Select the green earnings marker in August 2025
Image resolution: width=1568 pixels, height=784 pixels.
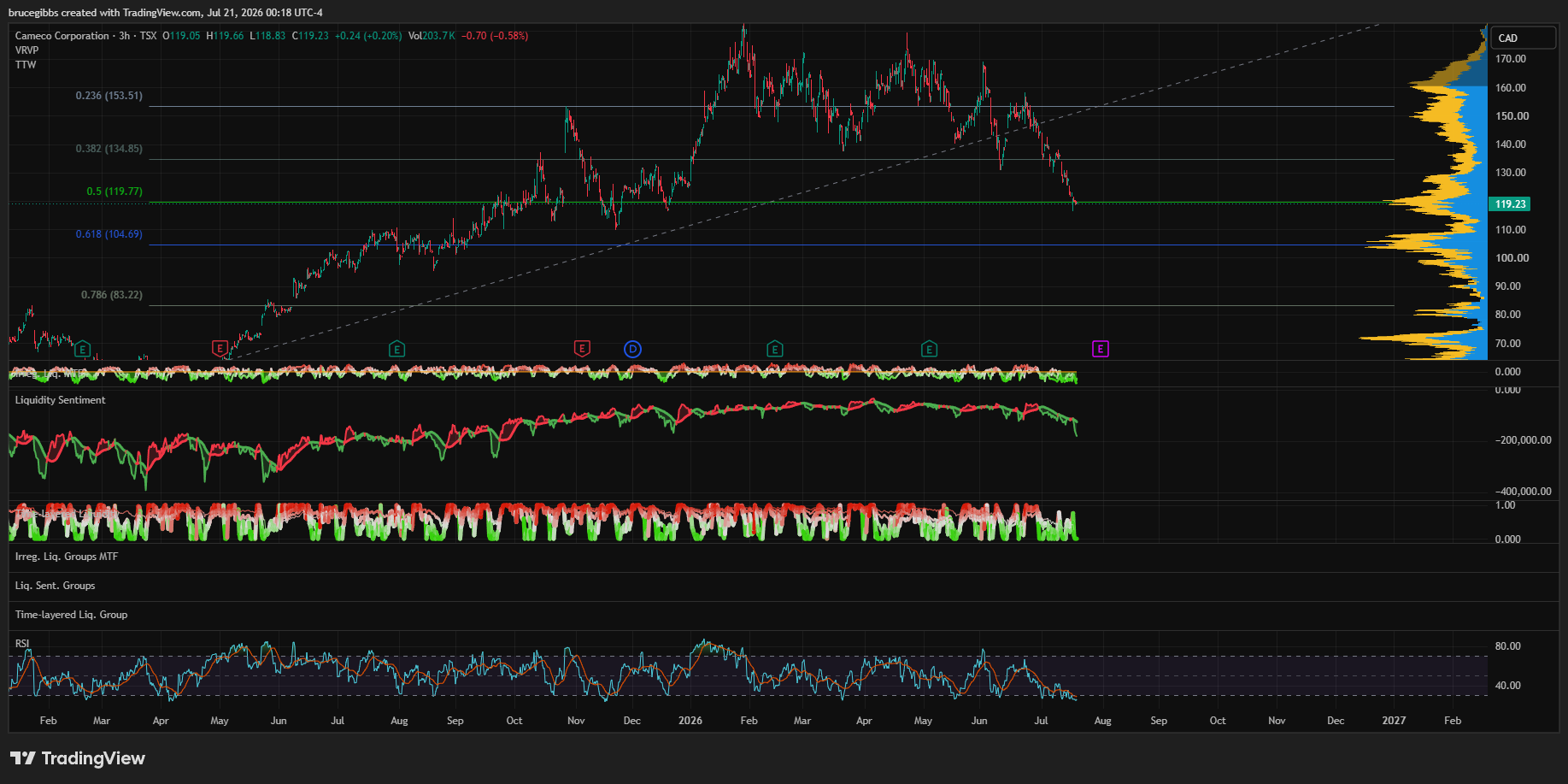tap(396, 349)
